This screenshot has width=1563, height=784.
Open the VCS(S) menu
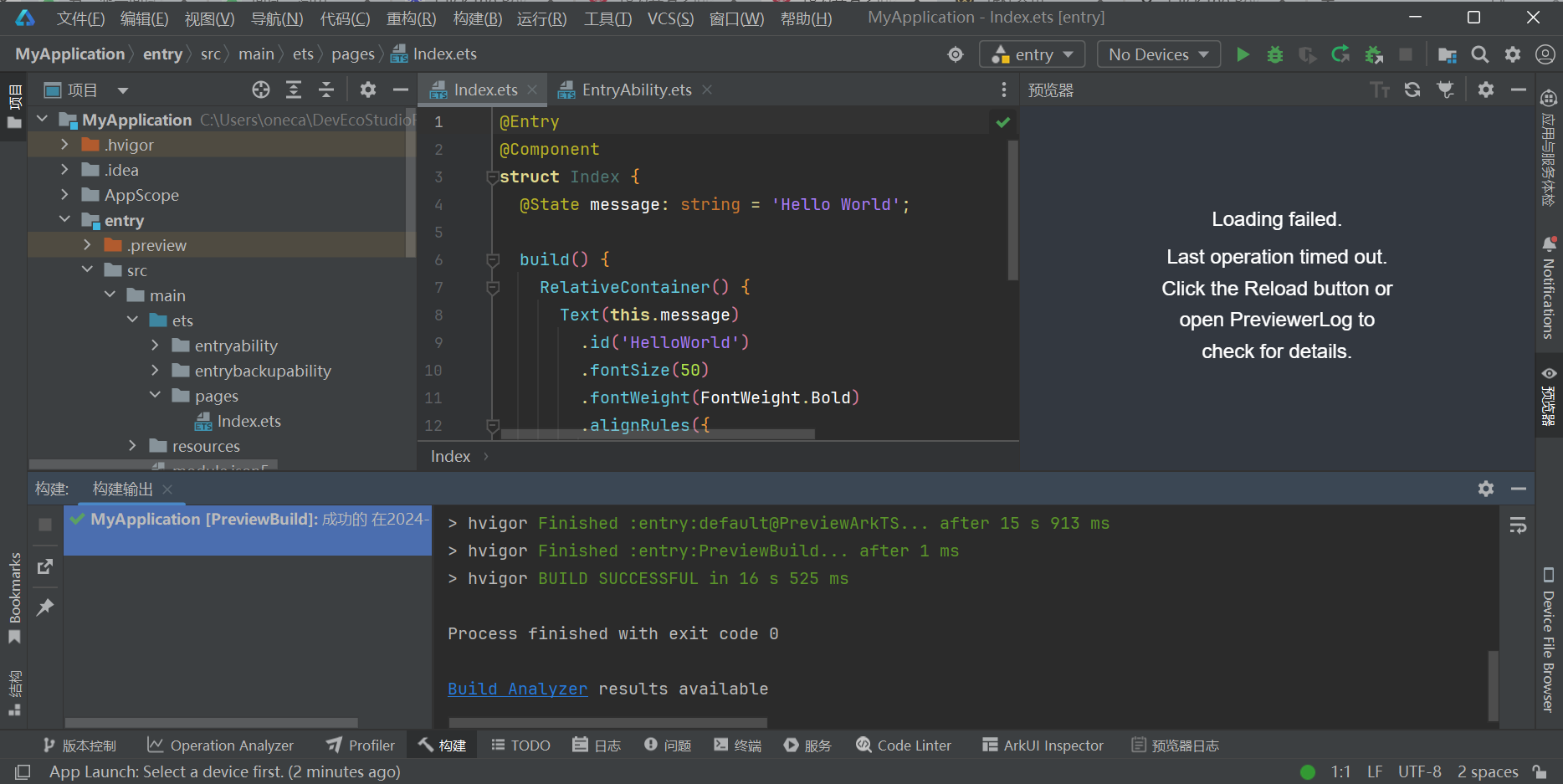click(x=671, y=18)
